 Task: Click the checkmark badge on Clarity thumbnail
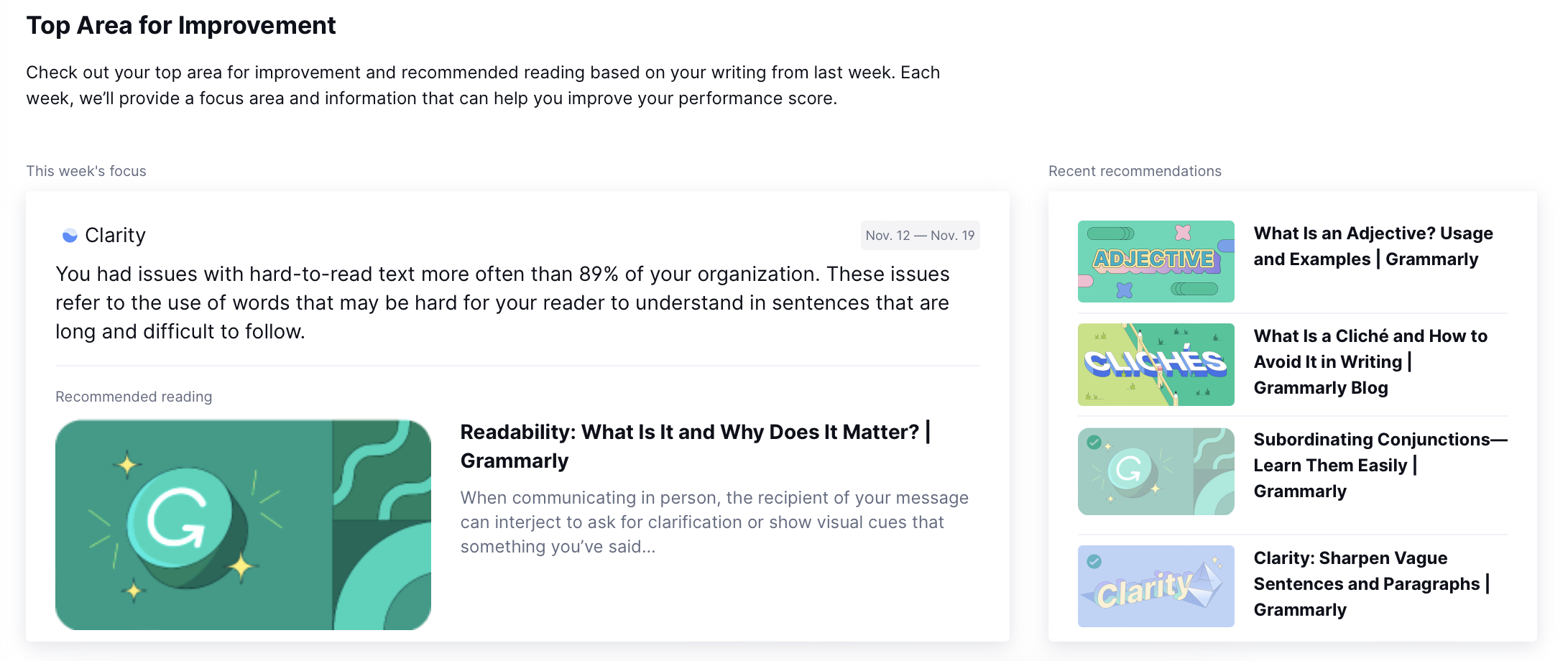(1094, 561)
